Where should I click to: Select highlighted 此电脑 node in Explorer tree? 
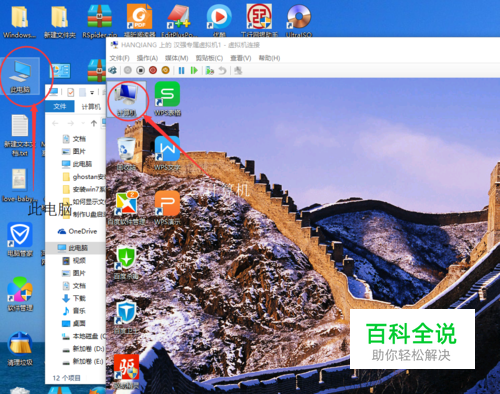point(75,248)
